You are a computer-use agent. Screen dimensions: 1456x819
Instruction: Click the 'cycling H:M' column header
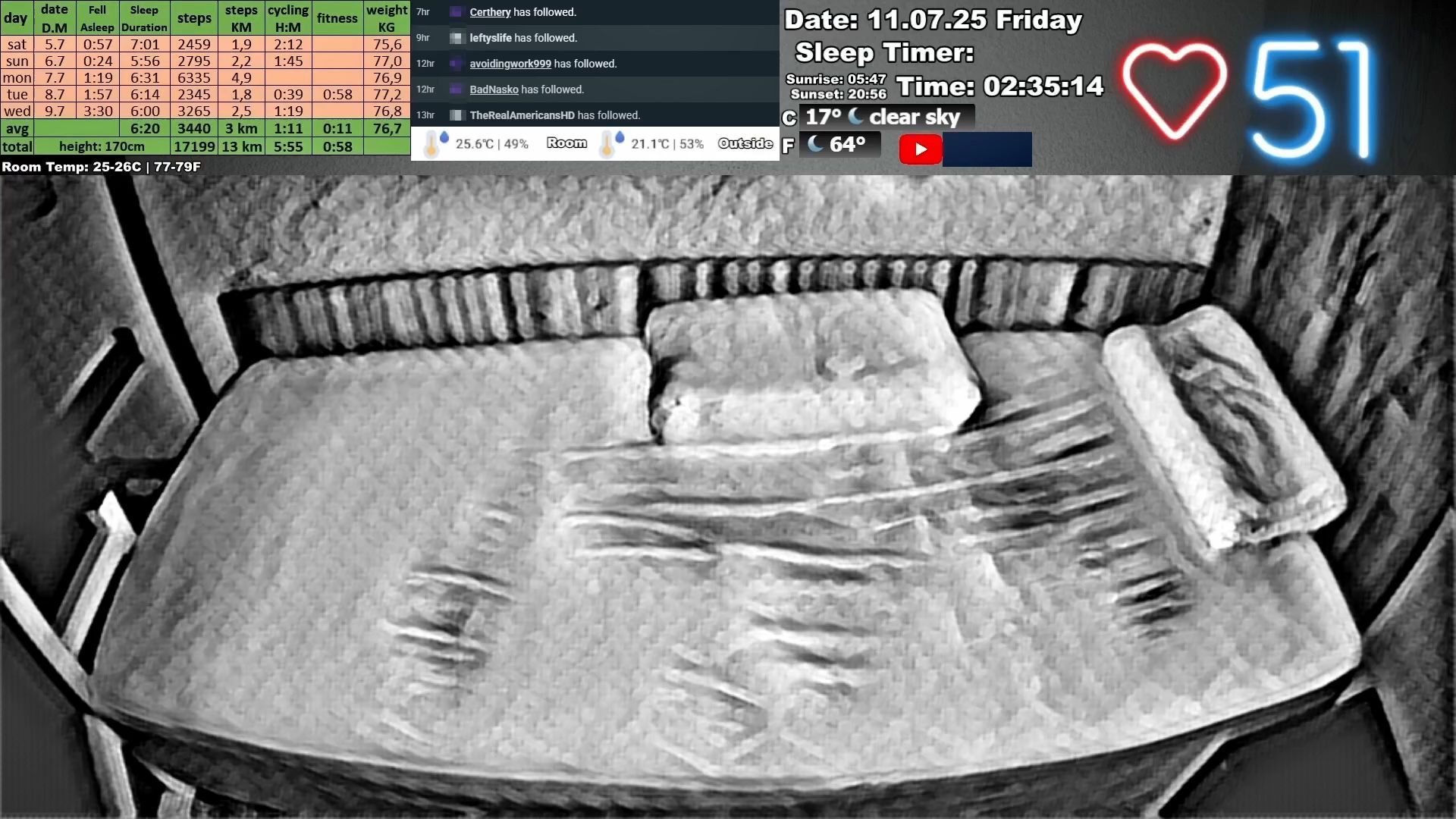(288, 18)
